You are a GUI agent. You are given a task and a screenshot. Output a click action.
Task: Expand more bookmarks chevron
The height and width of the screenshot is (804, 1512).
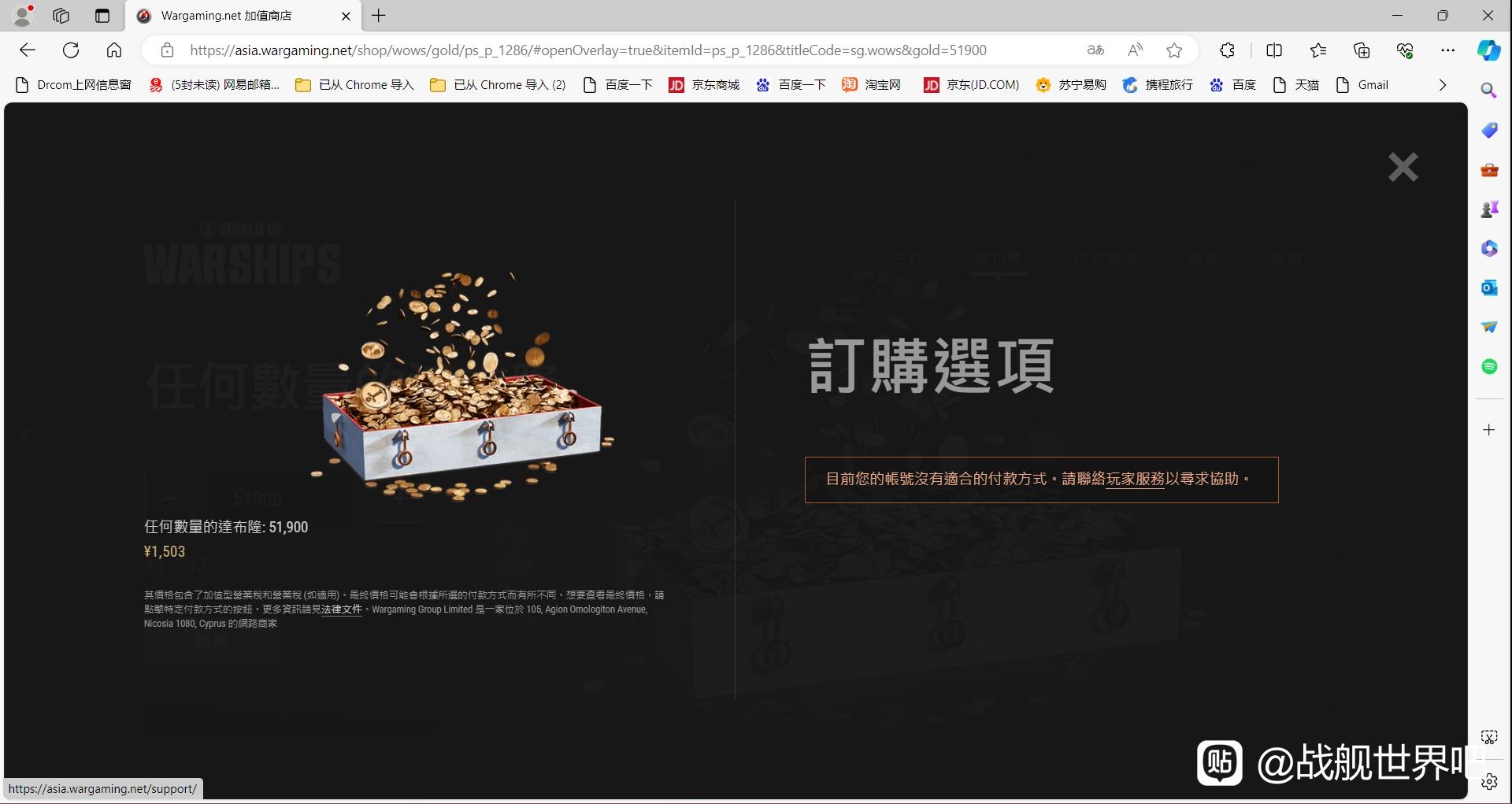point(1443,85)
